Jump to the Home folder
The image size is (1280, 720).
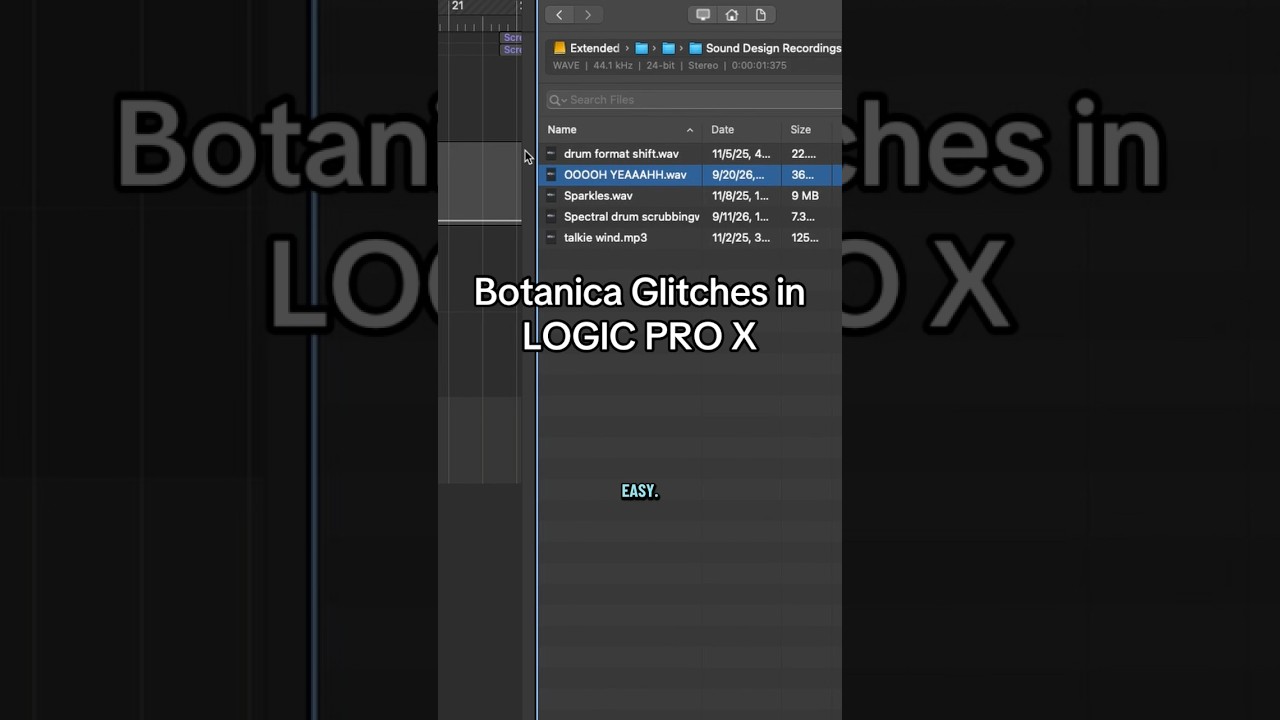pyautogui.click(x=732, y=15)
